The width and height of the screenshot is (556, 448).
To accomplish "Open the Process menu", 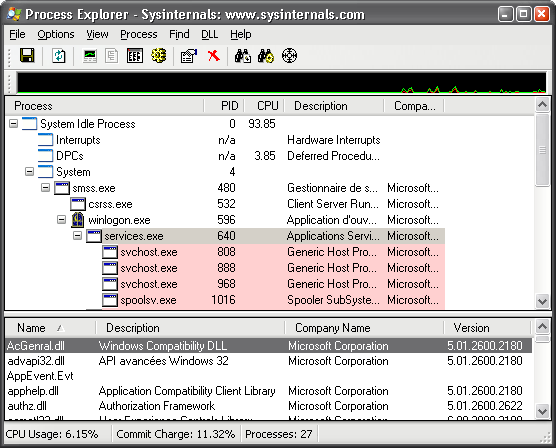I will [x=139, y=34].
